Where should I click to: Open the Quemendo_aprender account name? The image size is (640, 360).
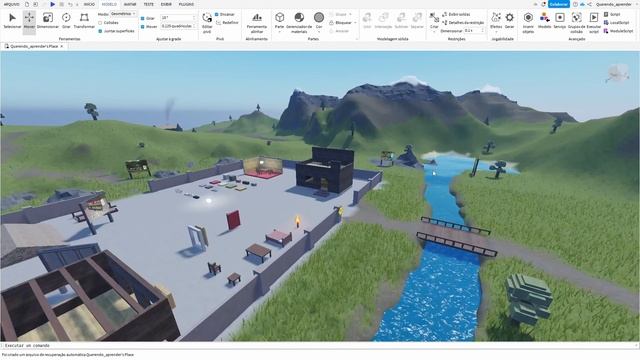pos(613,4)
